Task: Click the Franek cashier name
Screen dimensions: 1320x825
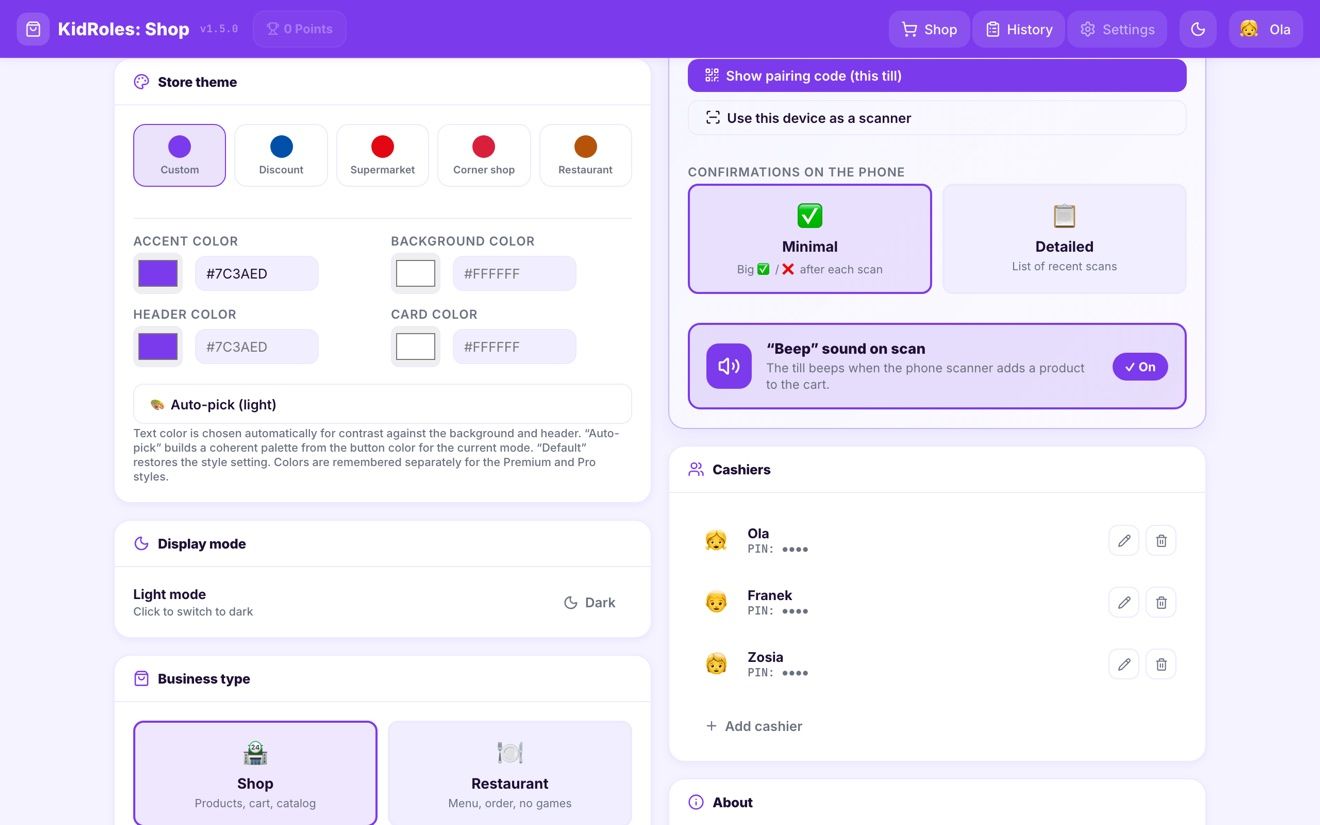Action: click(x=769, y=595)
